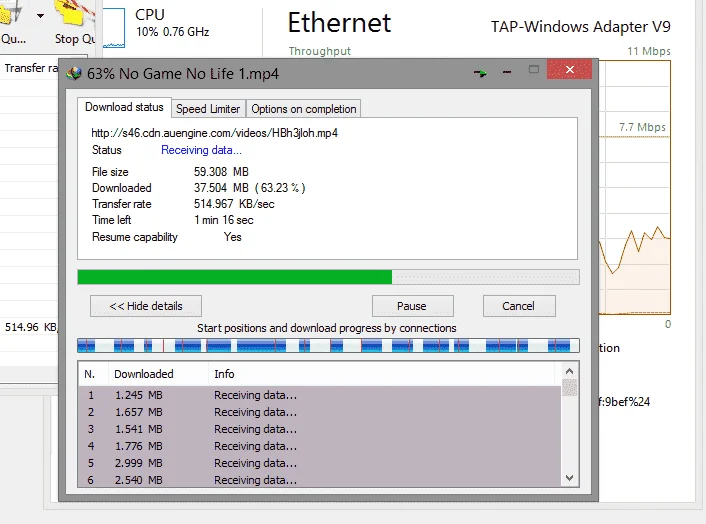Click the scrollbar thumb of the connections list

pyautogui.click(x=569, y=387)
